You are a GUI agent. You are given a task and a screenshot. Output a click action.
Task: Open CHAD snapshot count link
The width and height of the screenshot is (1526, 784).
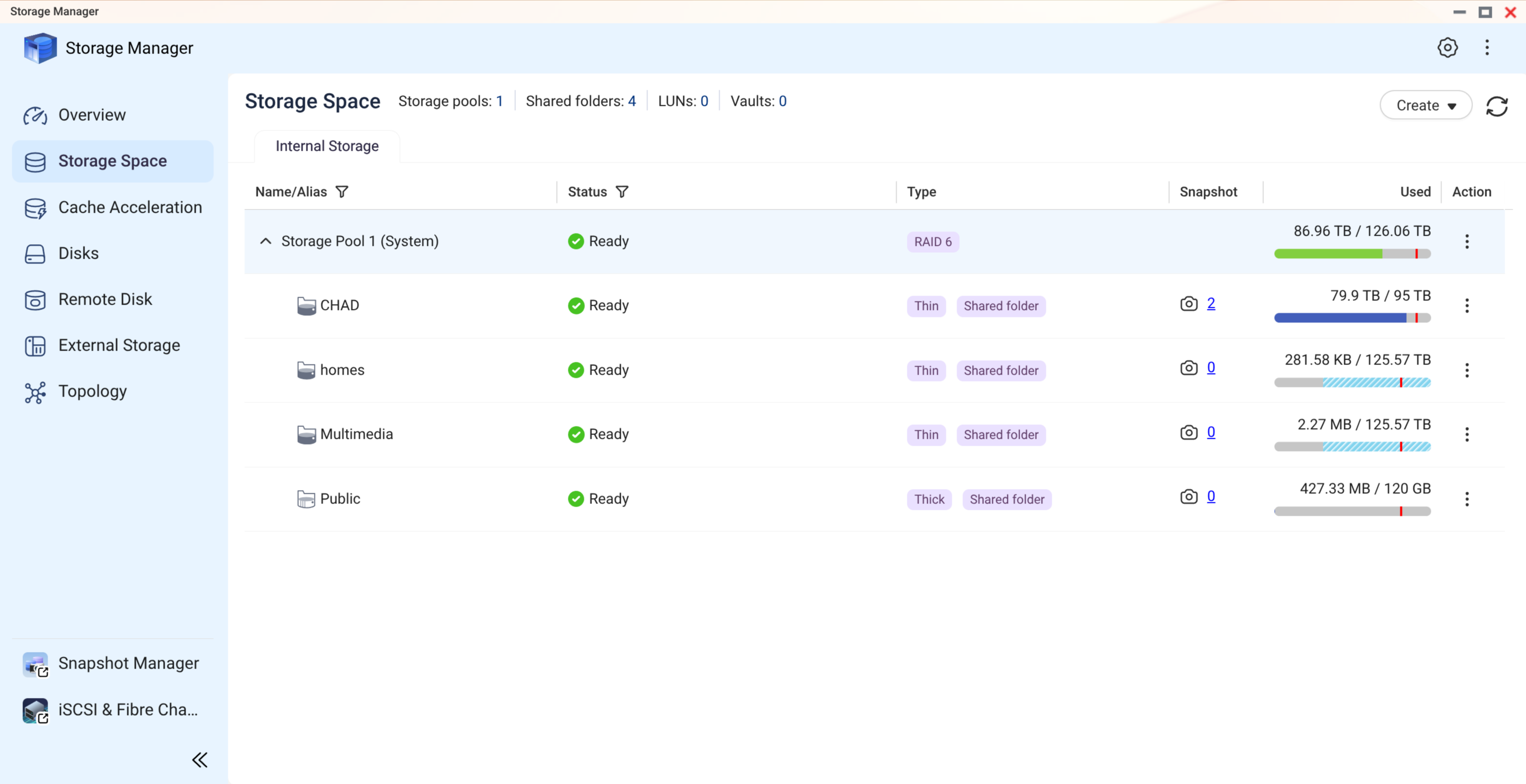tap(1211, 303)
